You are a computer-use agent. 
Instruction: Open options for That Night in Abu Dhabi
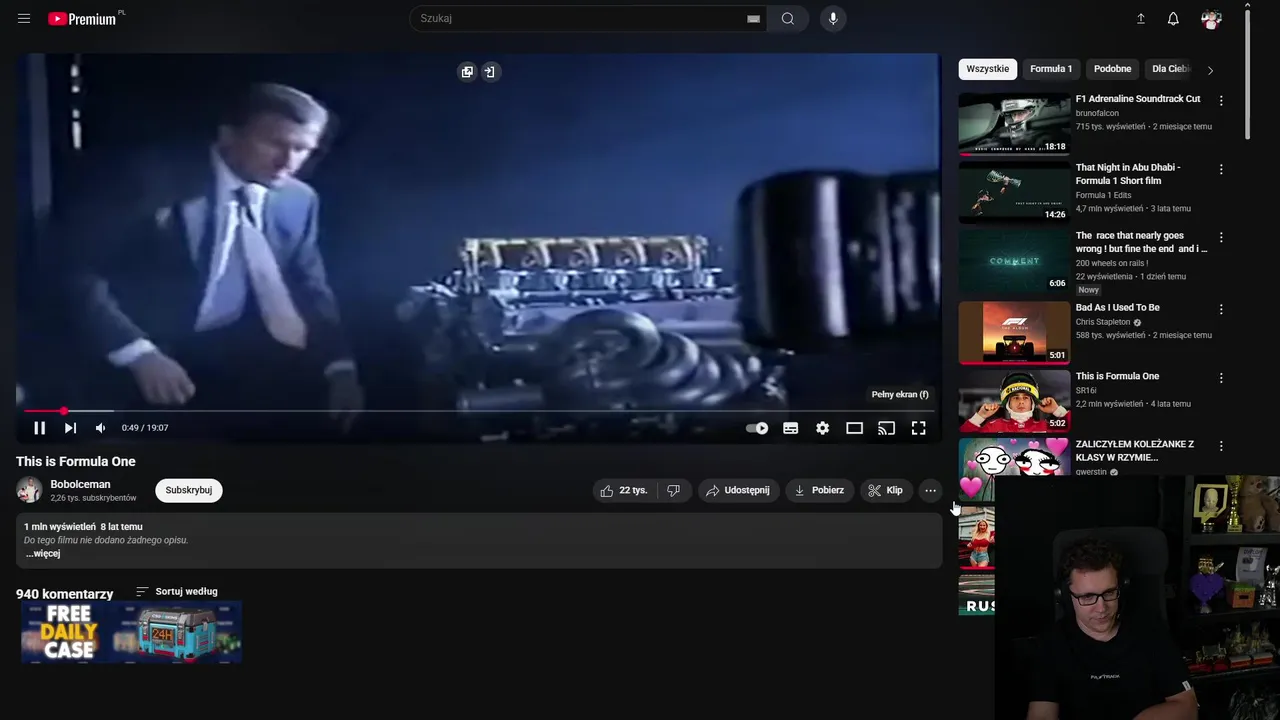point(1220,170)
